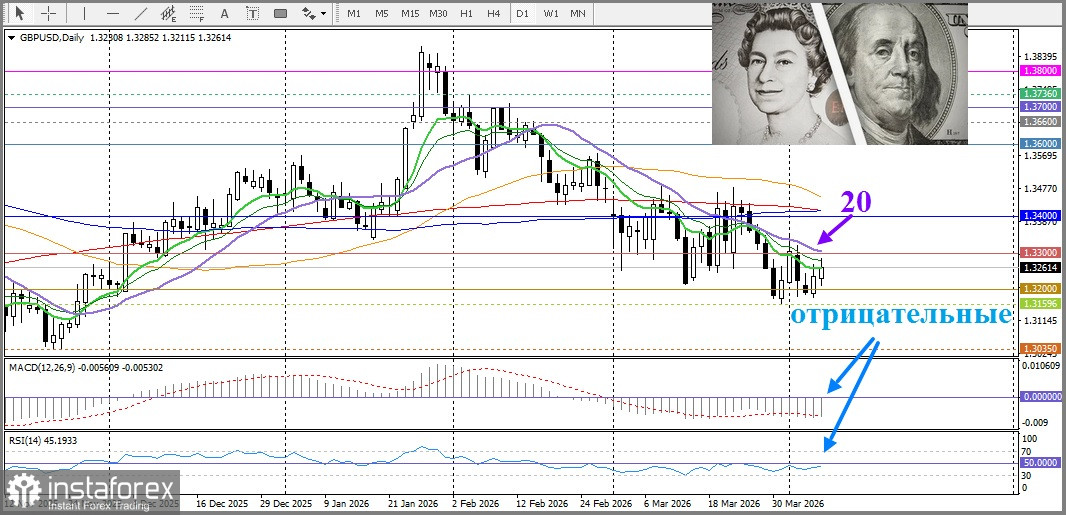Click the MACD(12,26,9) indicator label
Image resolution: width=1066 pixels, height=515 pixels.
point(41,367)
